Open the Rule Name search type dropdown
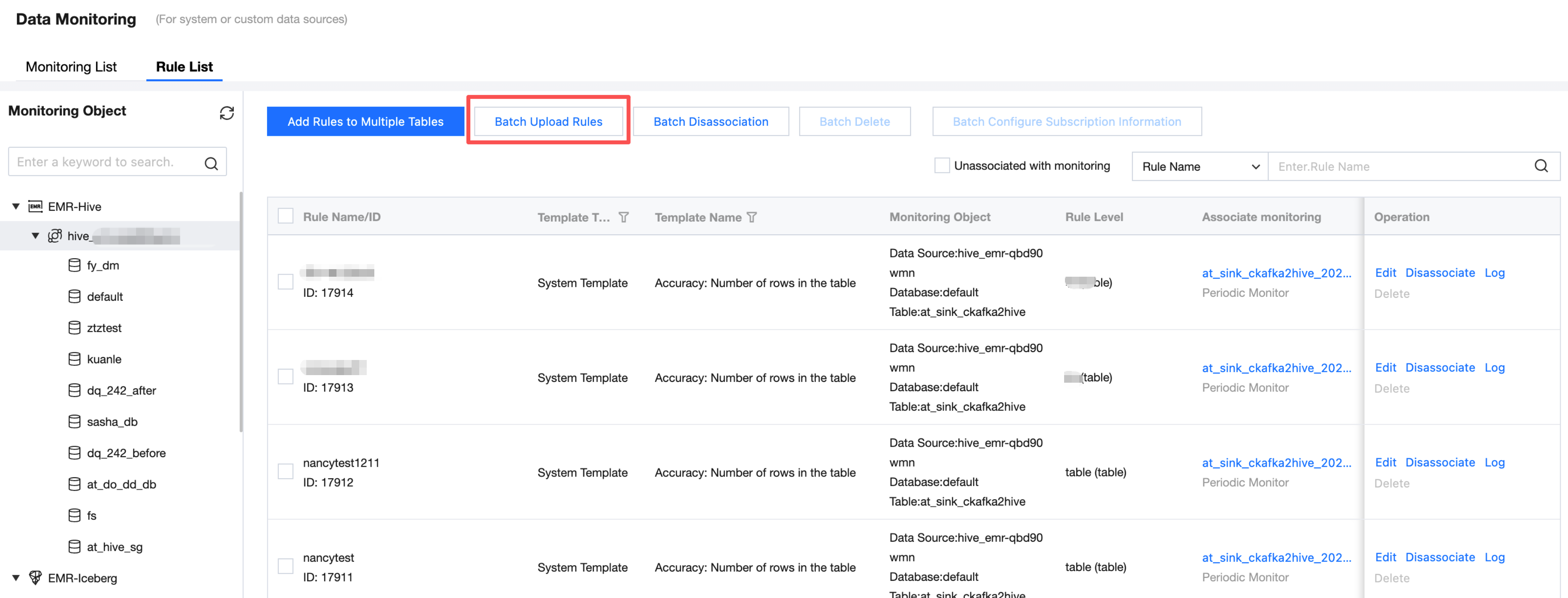Viewport: 1568px width, 598px height. 1199,166
